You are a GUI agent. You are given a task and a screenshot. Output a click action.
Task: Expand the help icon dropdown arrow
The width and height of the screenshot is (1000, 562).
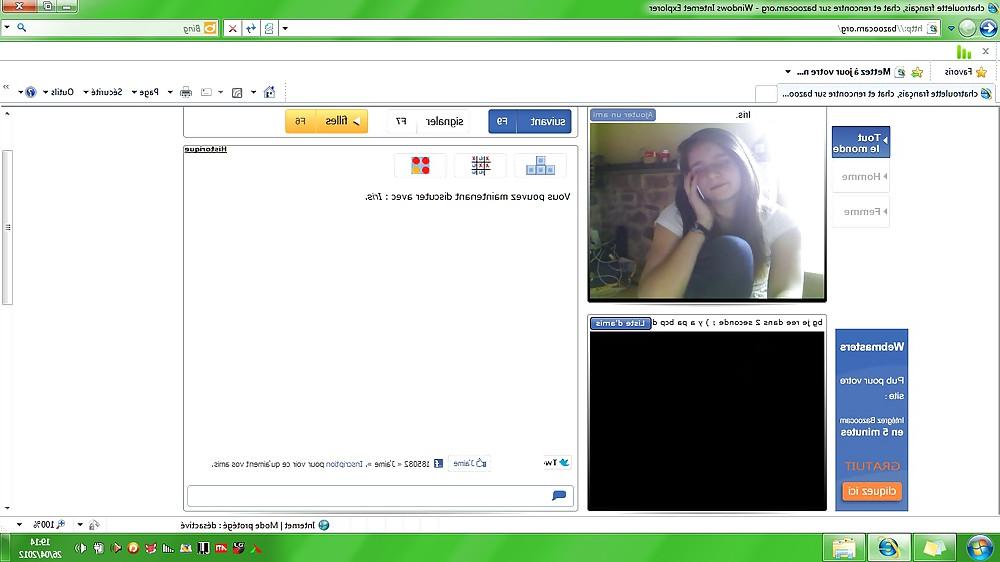pos(20,92)
